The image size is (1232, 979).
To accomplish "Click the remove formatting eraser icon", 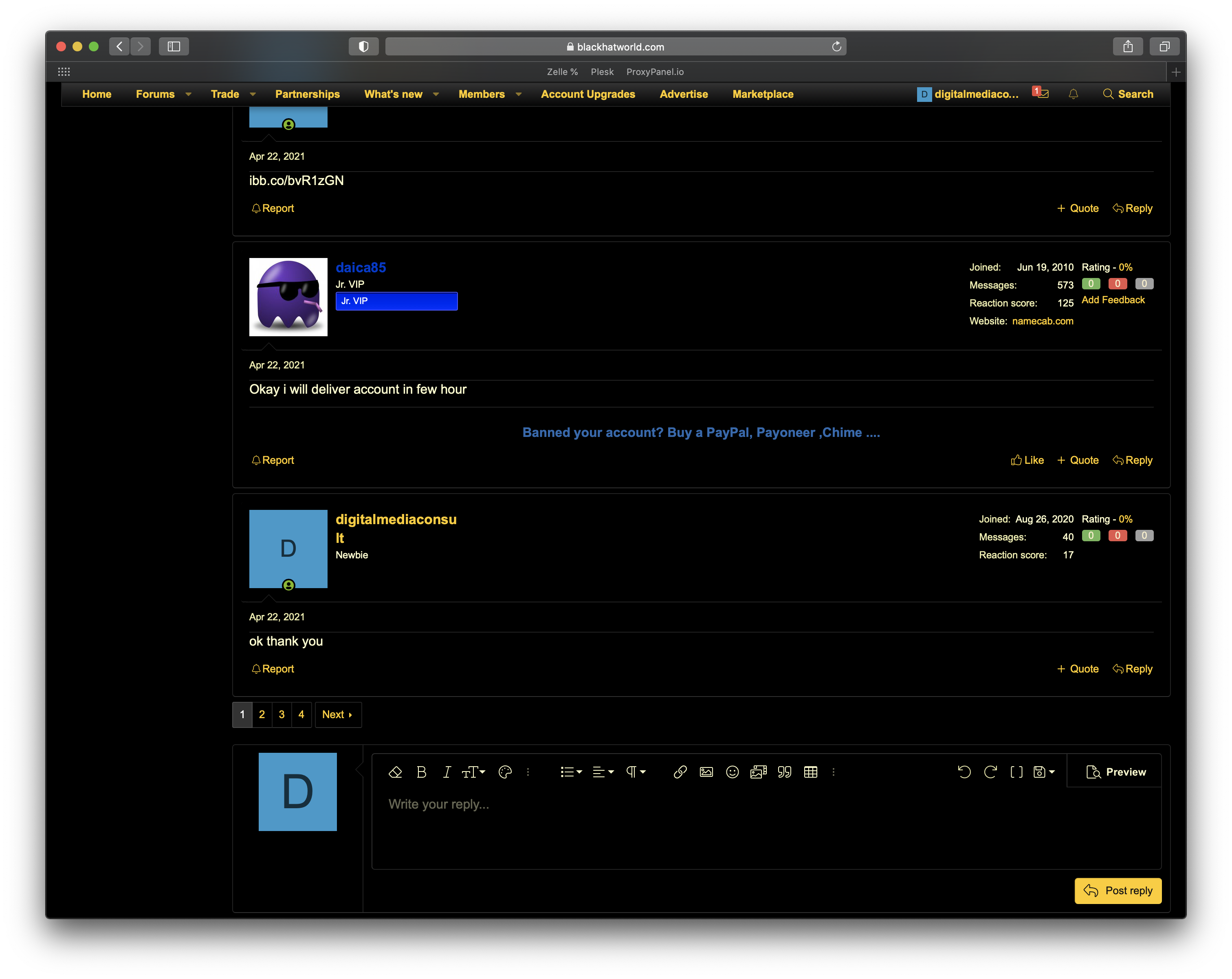I will pos(395,772).
